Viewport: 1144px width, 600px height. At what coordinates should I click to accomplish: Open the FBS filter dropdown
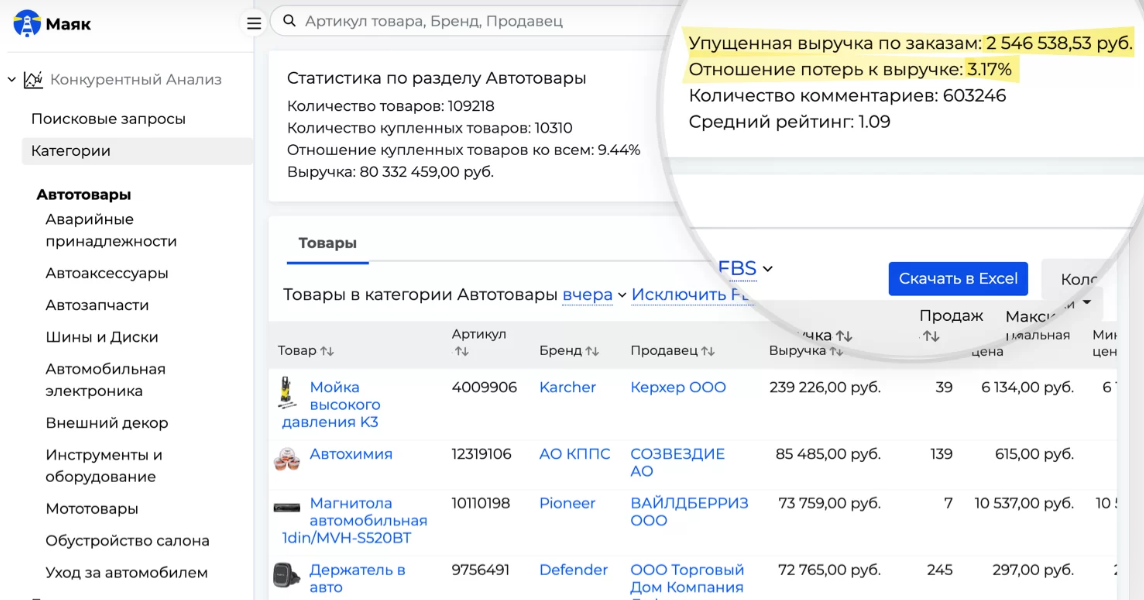(x=745, y=268)
